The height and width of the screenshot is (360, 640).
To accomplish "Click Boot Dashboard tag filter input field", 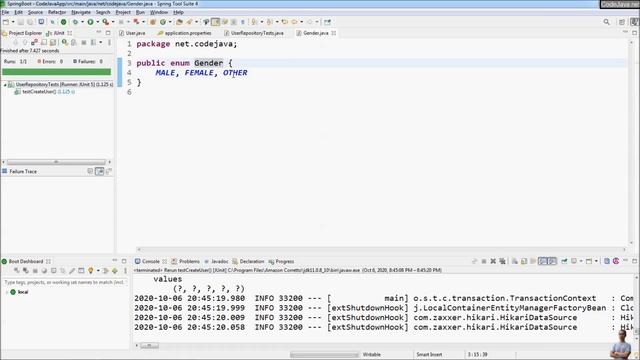I will 64,282.
